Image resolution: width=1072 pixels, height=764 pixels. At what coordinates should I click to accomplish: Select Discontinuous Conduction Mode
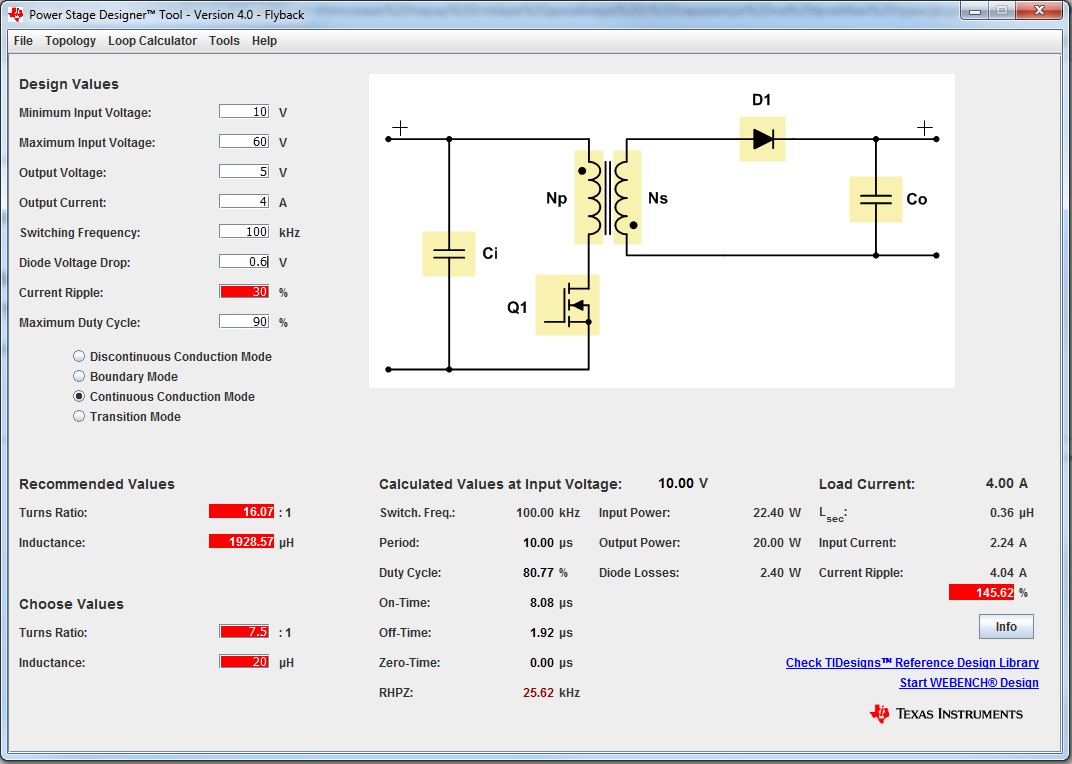79,356
